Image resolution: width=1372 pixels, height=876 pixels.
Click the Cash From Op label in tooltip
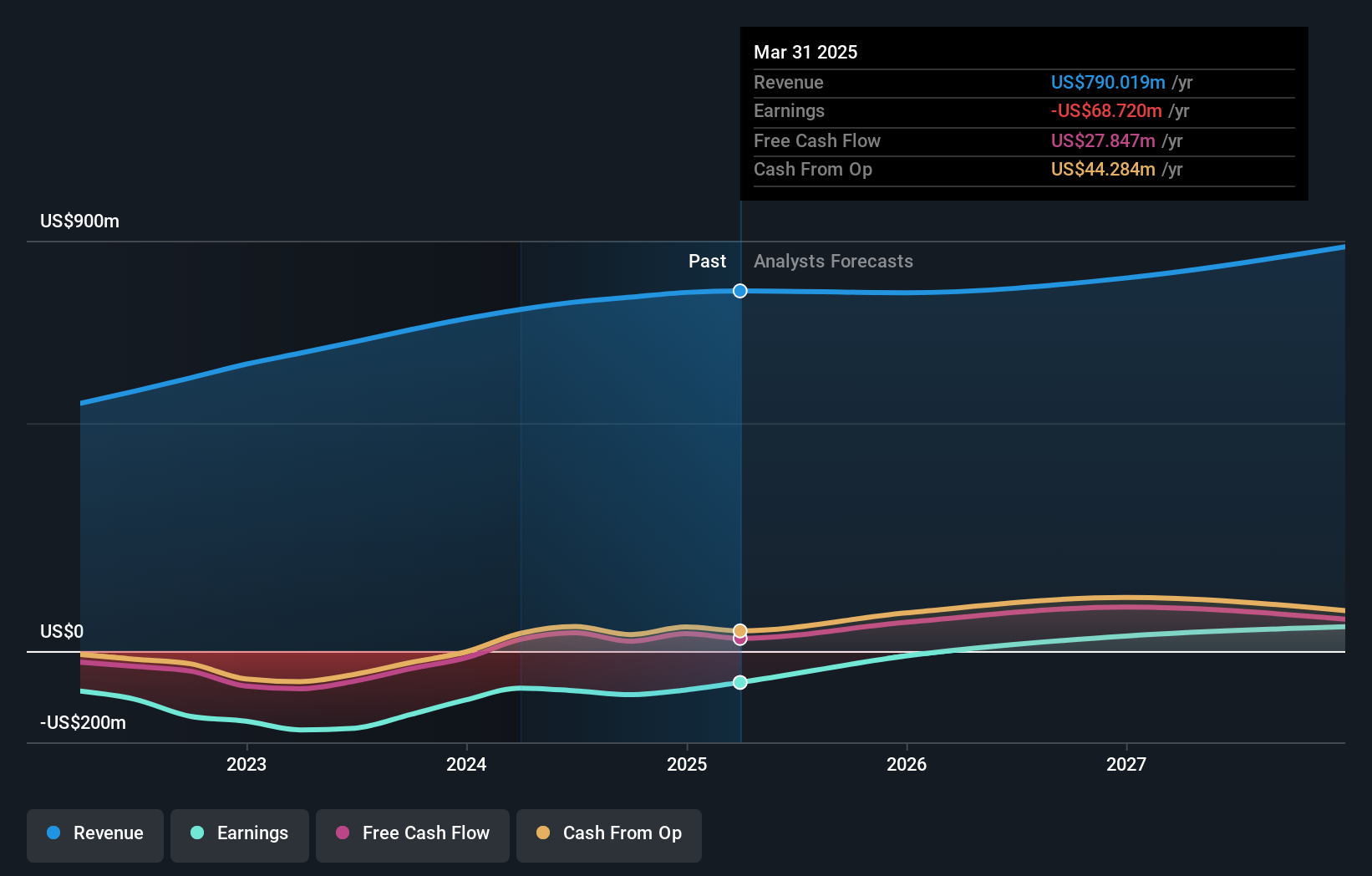click(813, 170)
